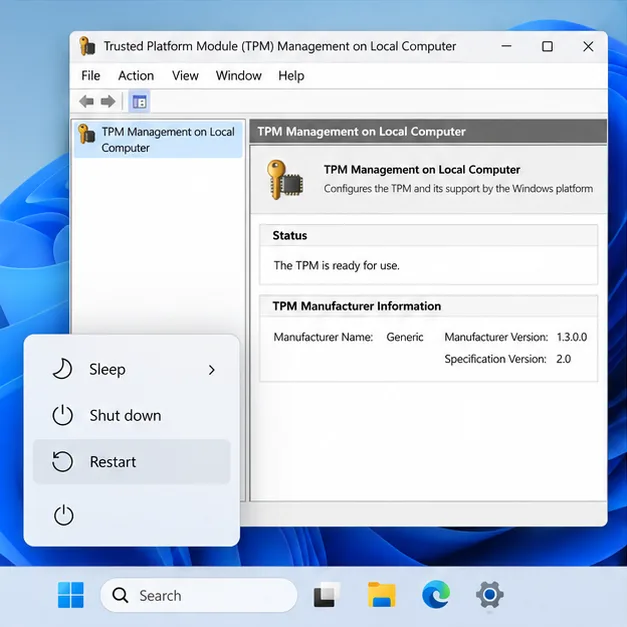Click the Manufacturer Version label
Viewport: 627px width, 627px height.
496,337
